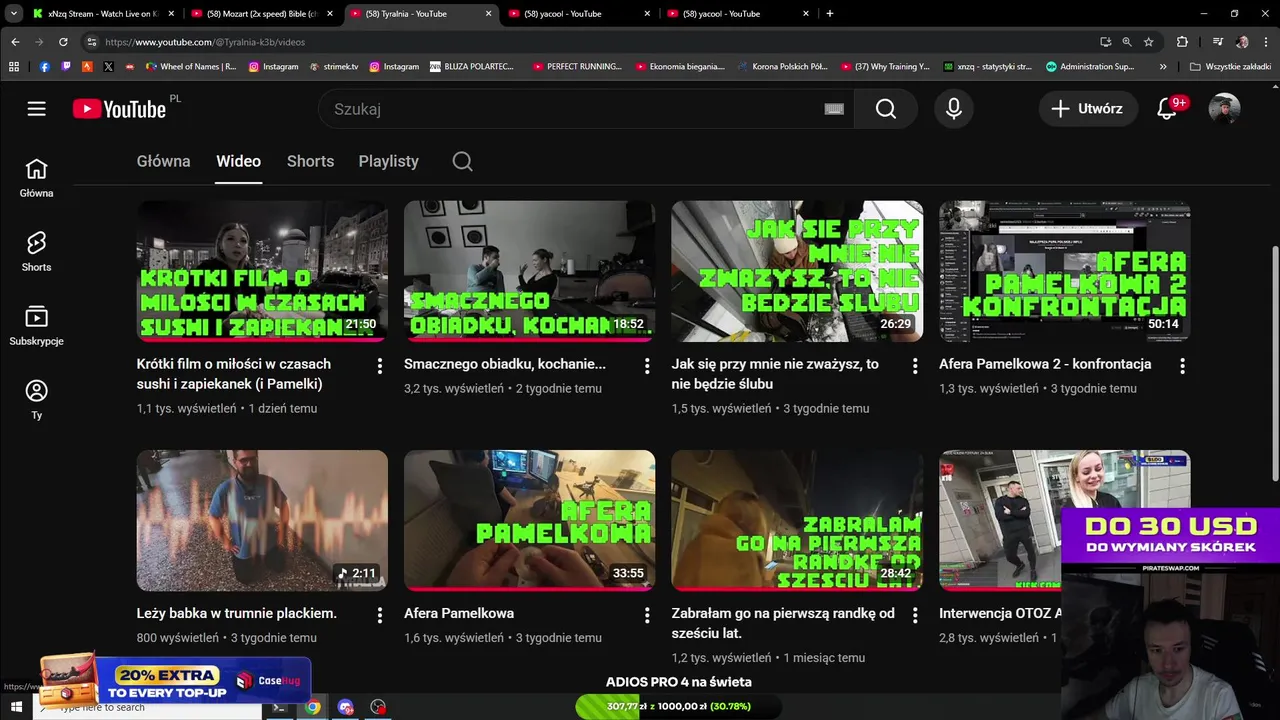Open 'Smacznego obiadku, kochanie...' title link
Screen dimensions: 1280x720
click(x=505, y=364)
